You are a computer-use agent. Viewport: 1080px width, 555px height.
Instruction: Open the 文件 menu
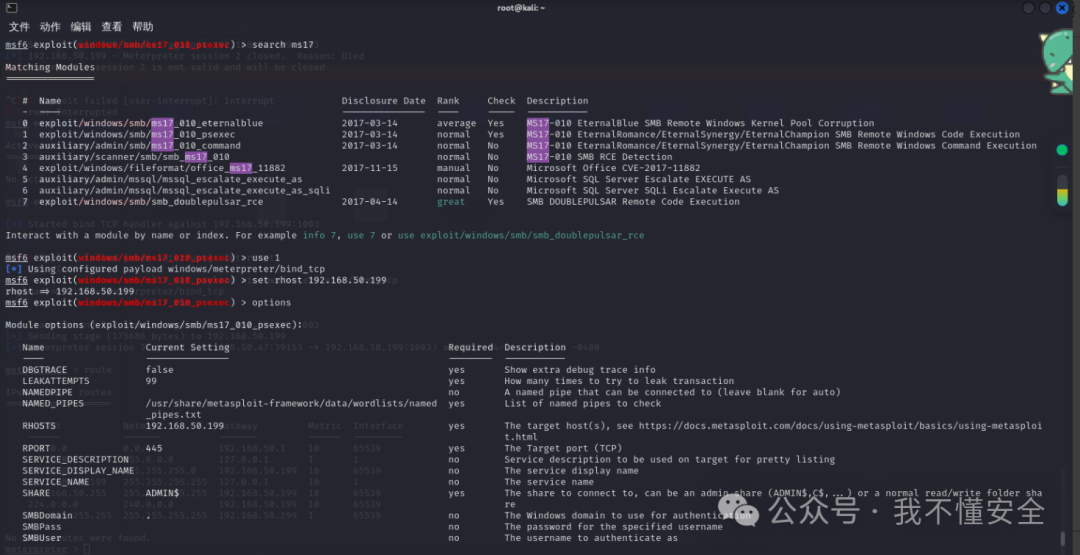tap(19, 27)
